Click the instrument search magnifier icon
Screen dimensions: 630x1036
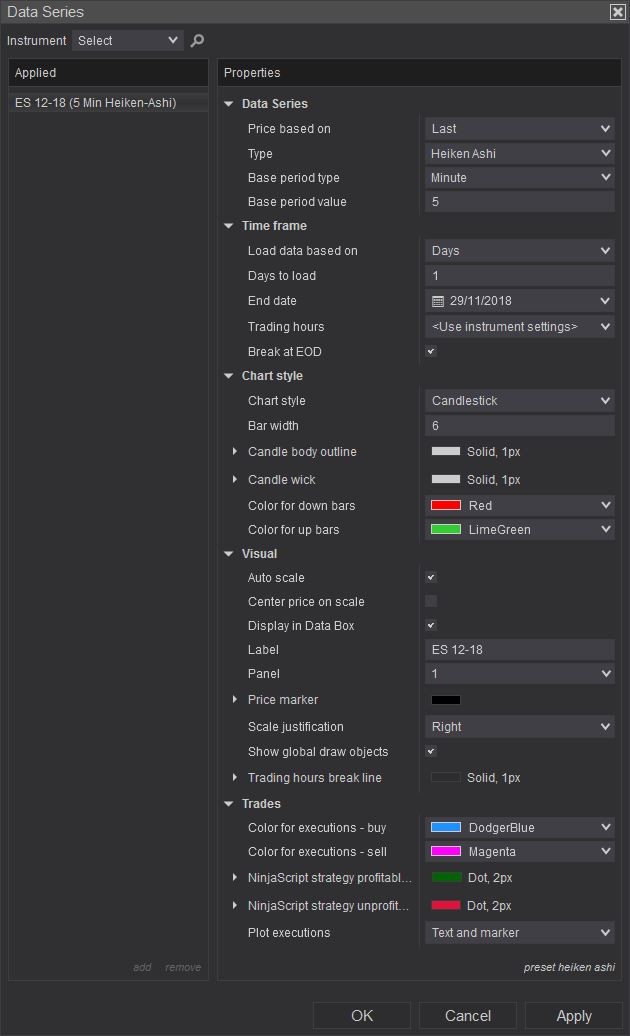pos(197,40)
